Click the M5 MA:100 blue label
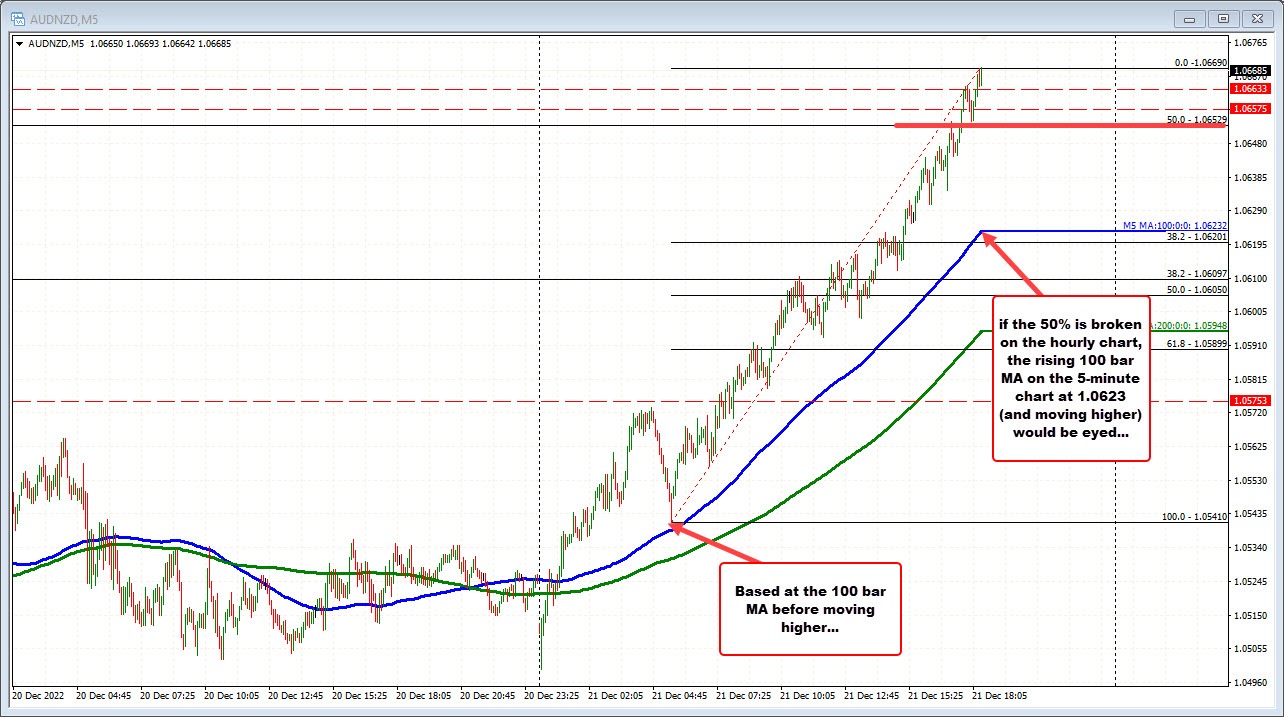 (x=1175, y=226)
